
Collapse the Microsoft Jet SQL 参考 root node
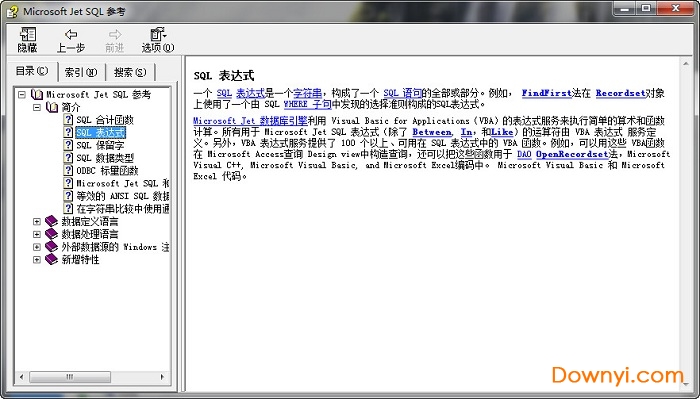point(21,95)
